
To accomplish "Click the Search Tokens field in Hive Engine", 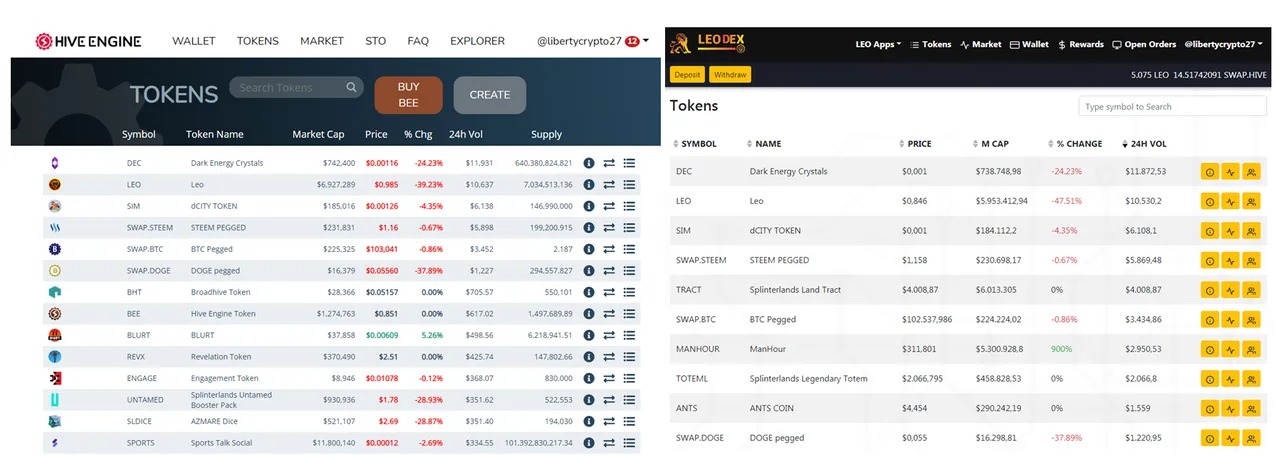I will (x=295, y=87).
